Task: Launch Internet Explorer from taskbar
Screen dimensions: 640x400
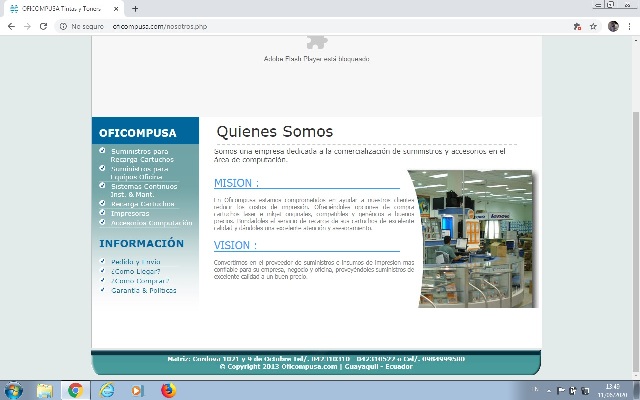Action: coord(107,391)
